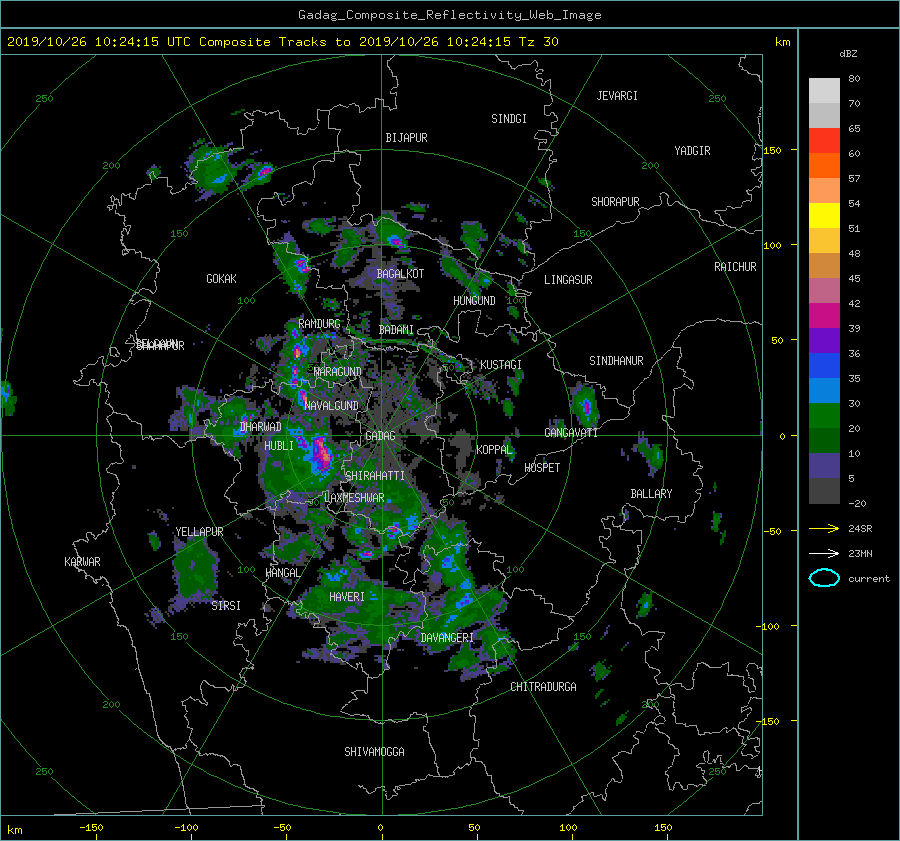
Task: Click the SHORAPUR label
Action: 615,202
